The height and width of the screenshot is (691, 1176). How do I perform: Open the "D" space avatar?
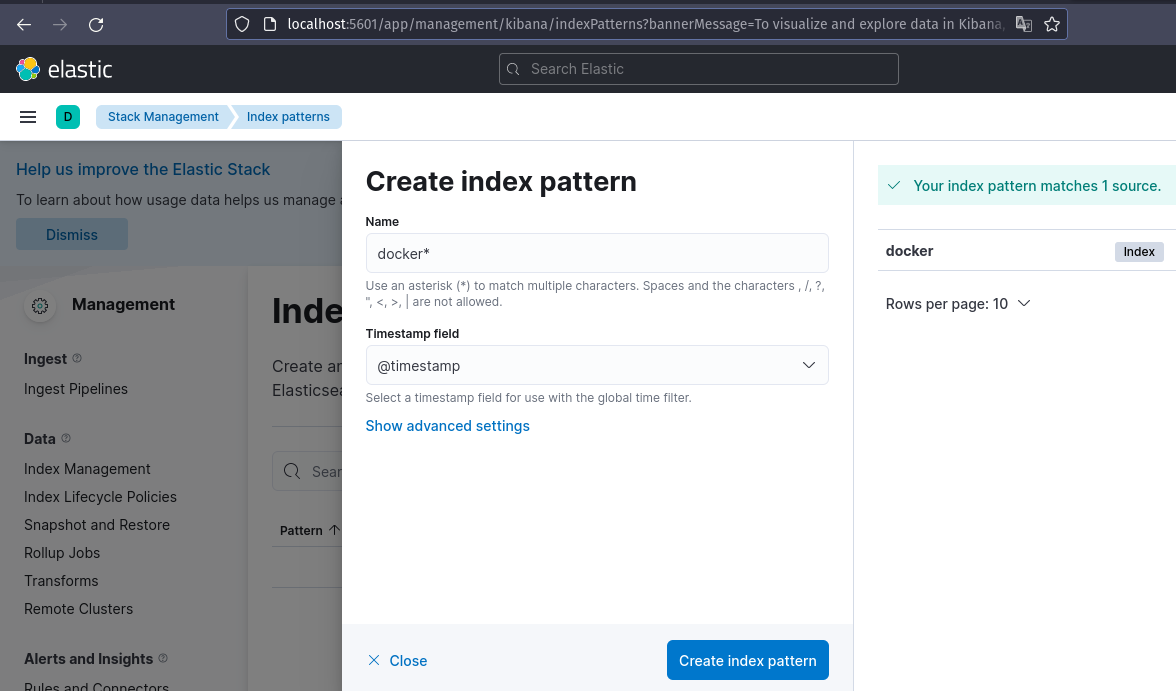[67, 117]
